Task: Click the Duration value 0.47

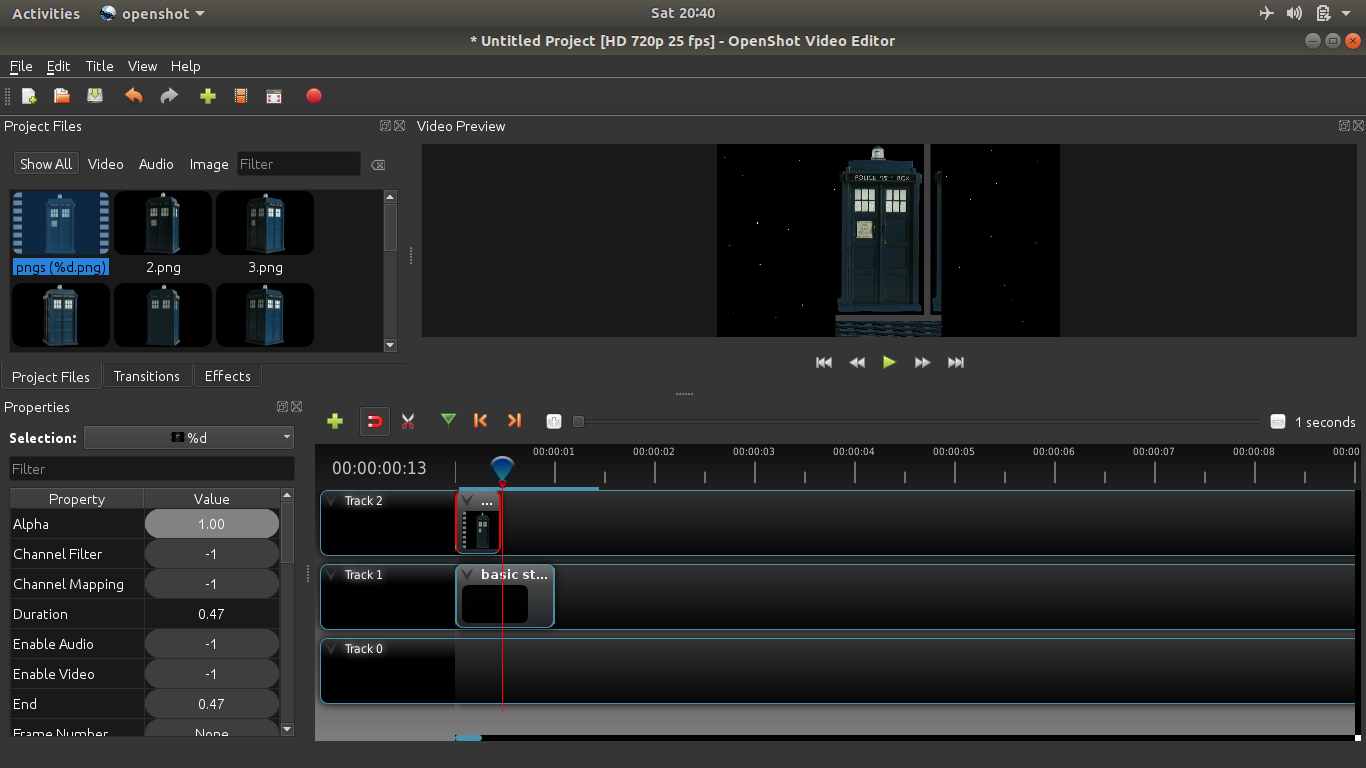Action: pos(211,614)
